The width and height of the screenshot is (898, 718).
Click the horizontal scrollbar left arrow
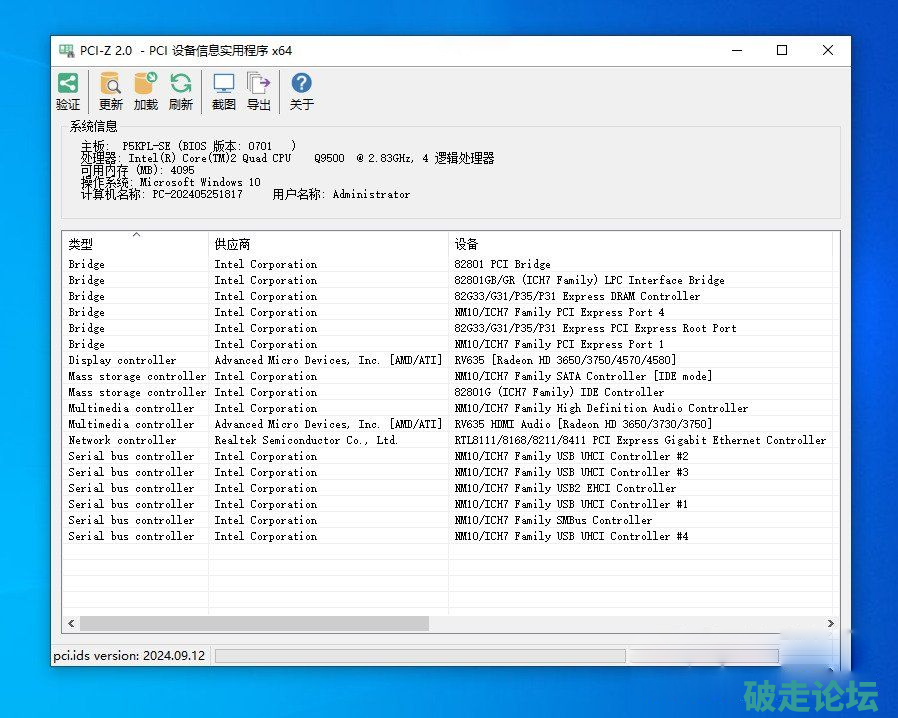[x=71, y=623]
